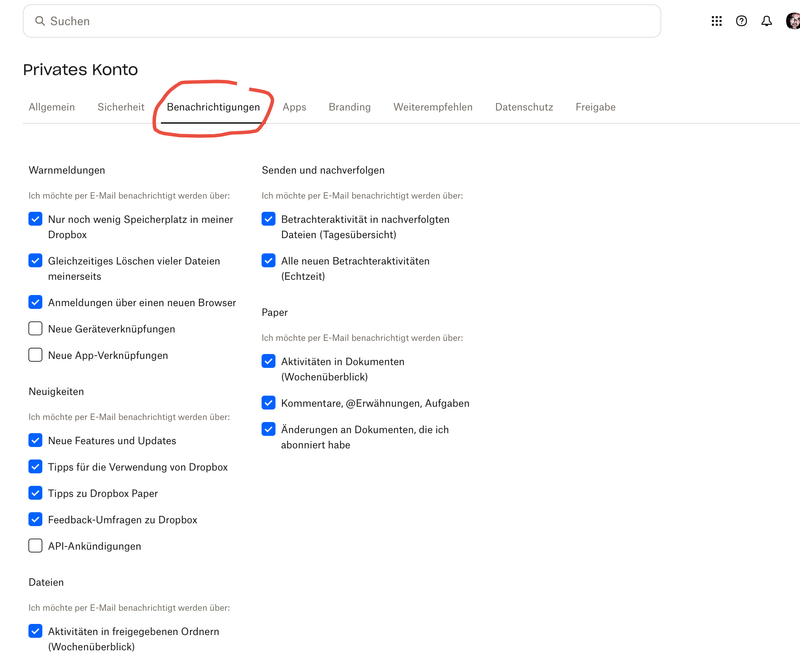Viewport: 800px width, 656px height.
Task: Open the Freigabe tab
Action: [595, 107]
